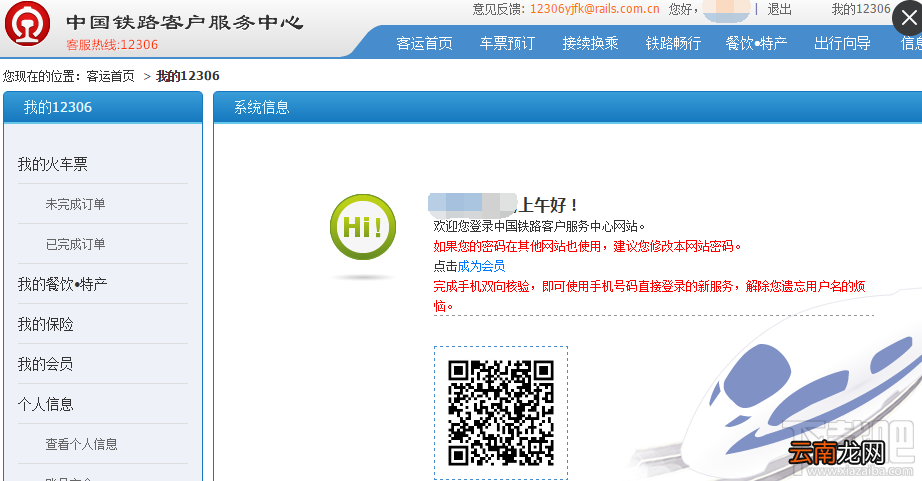
Task: Click 退出 to log out
Action: click(779, 9)
